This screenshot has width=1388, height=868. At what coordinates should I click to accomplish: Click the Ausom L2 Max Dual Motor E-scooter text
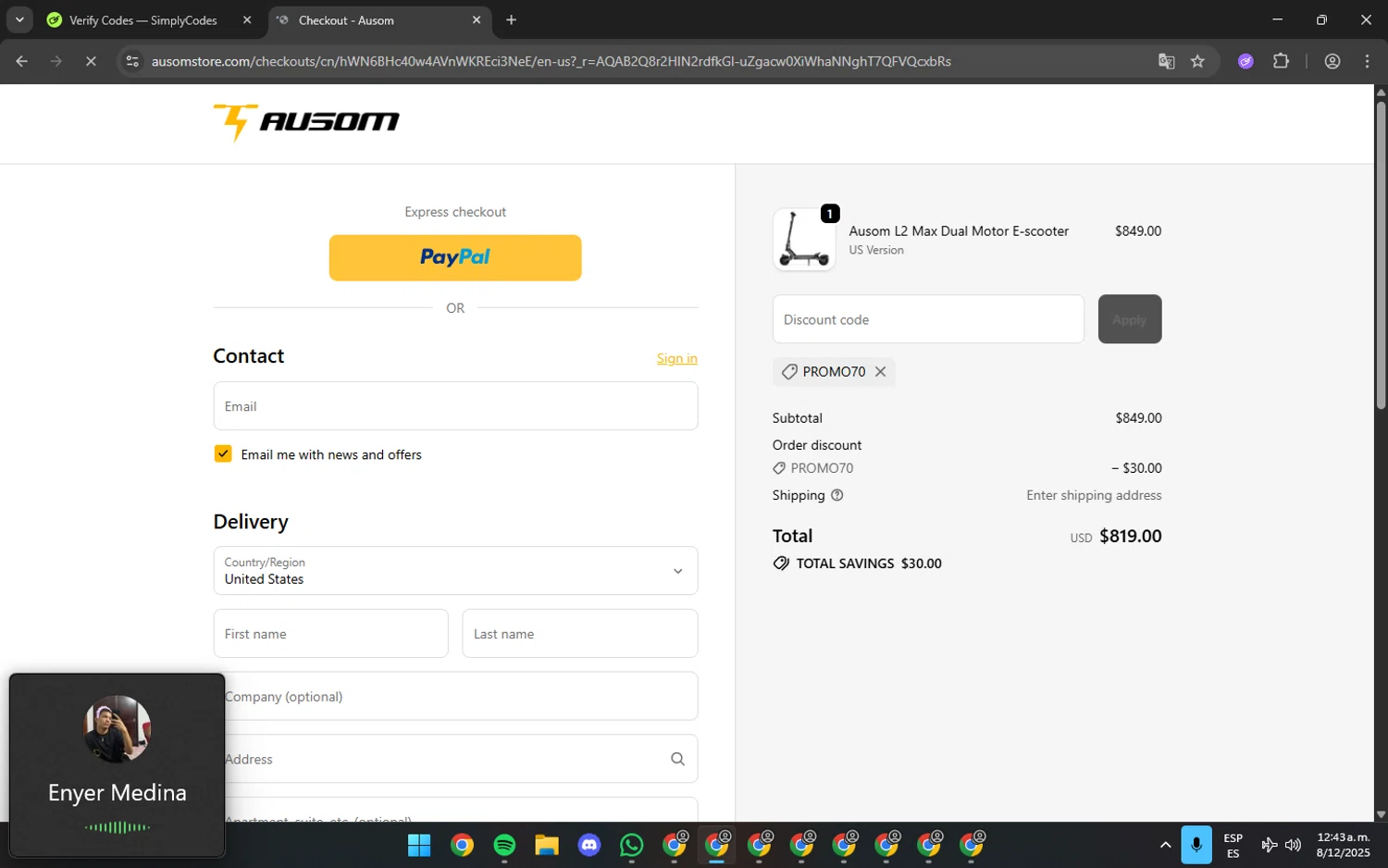click(x=959, y=231)
